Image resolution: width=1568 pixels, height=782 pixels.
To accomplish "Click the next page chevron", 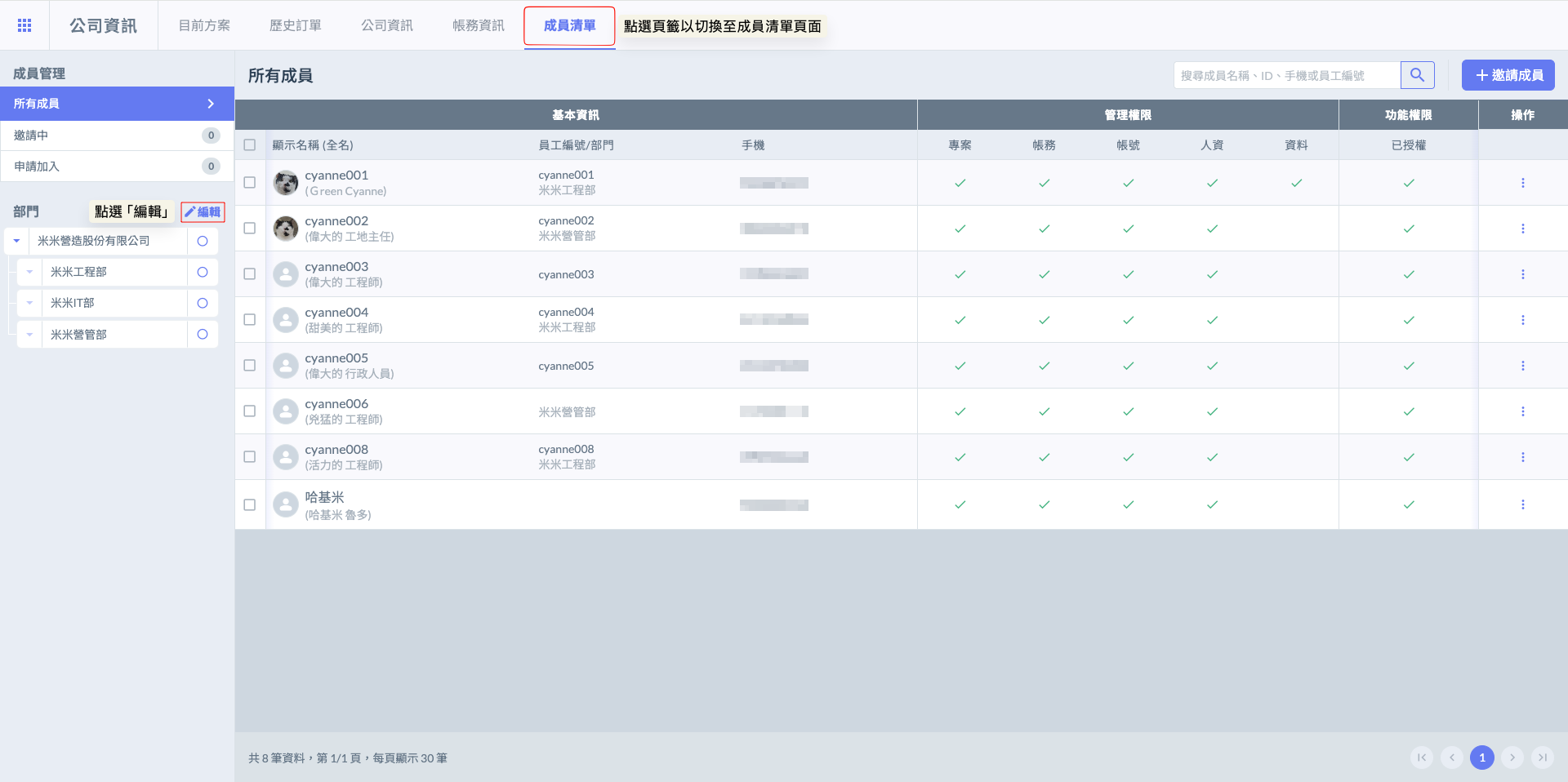I will tap(1512, 758).
